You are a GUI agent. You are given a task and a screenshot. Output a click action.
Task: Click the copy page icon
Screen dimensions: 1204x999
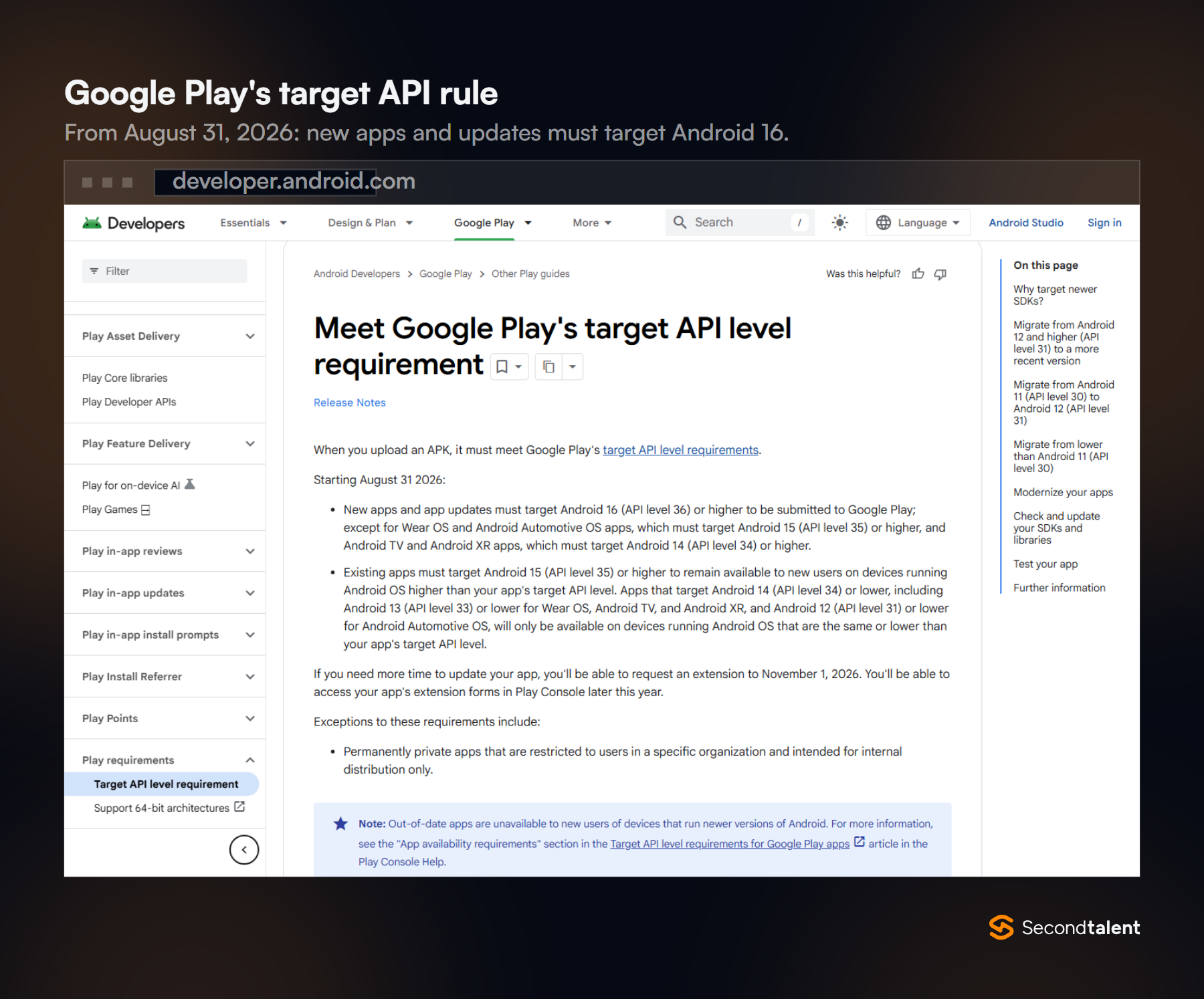click(x=548, y=366)
